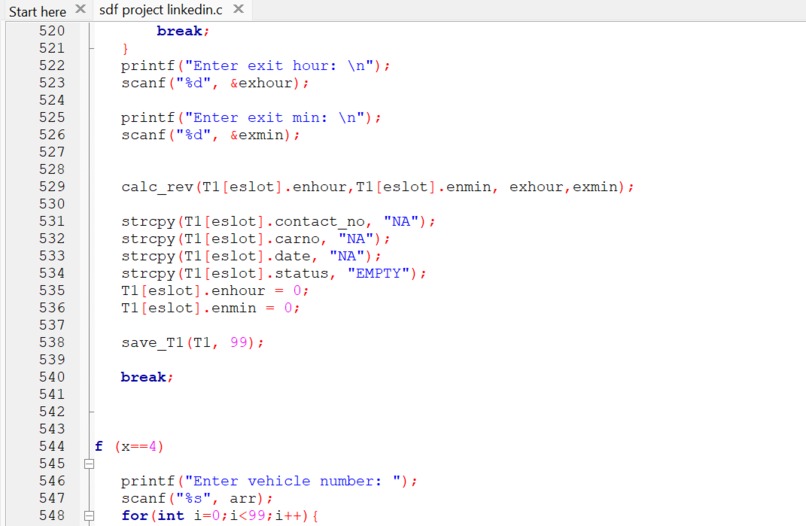Screen dimensions: 806x526
Task: Close the sdf project linkedin.c tab
Action: point(238,9)
